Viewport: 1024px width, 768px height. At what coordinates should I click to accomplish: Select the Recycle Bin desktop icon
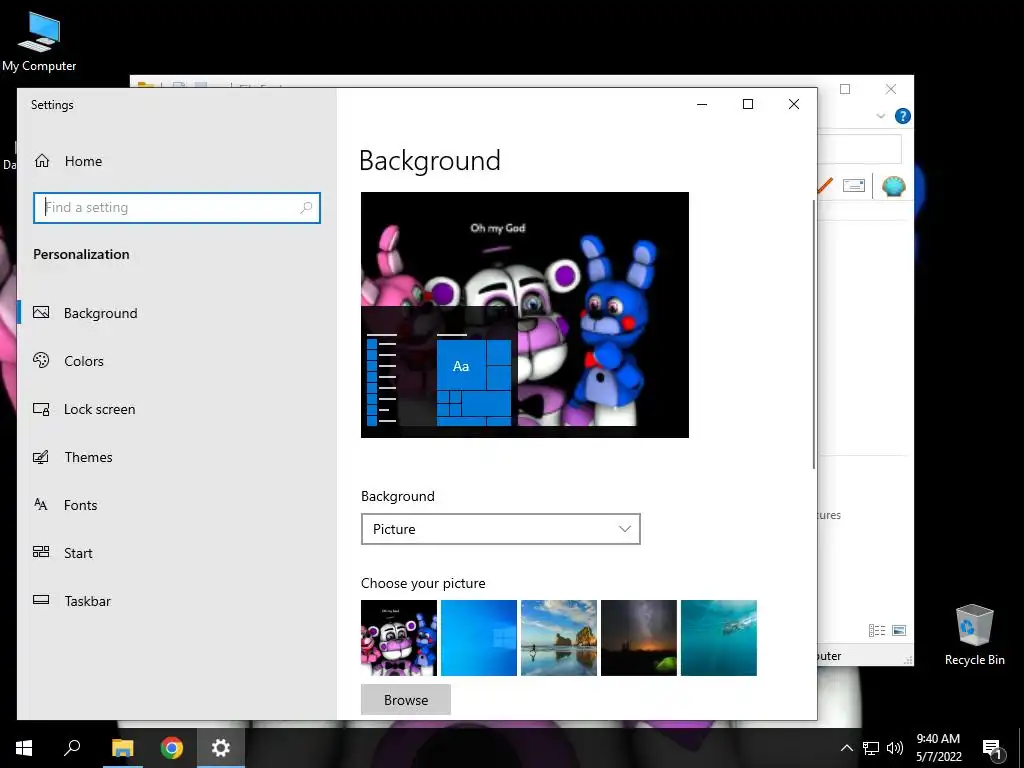pos(974,635)
